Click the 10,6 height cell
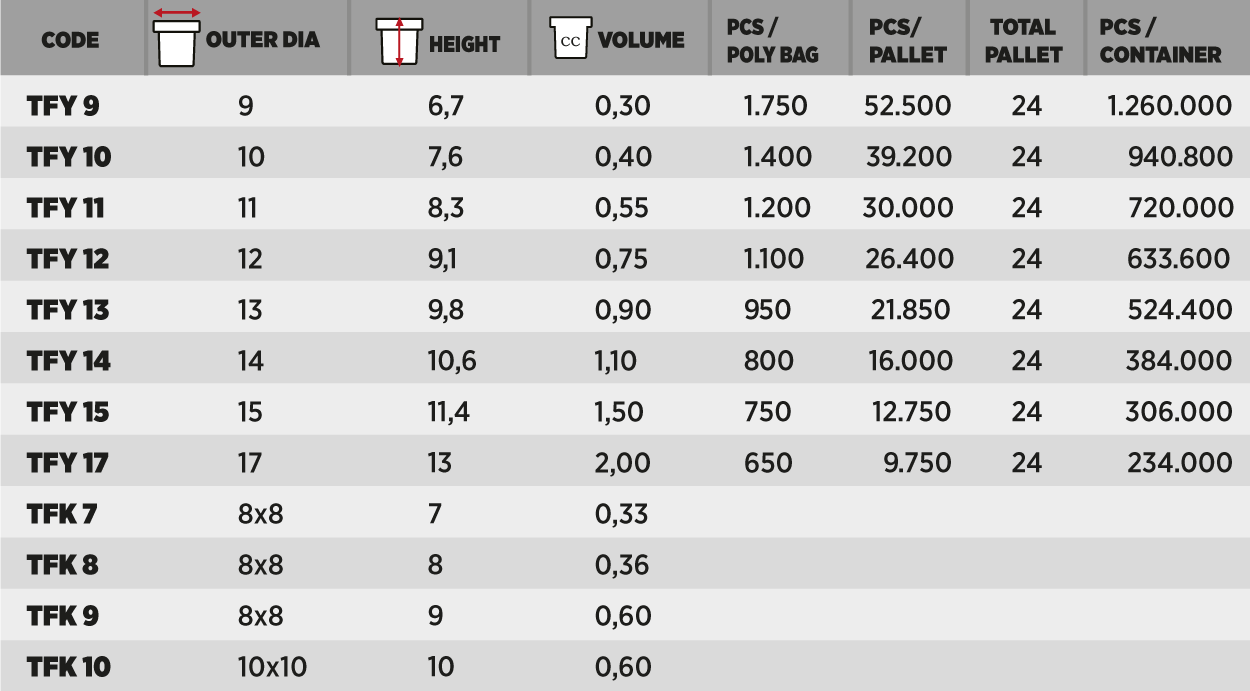This screenshot has height=691, width=1250. pyautogui.click(x=452, y=361)
